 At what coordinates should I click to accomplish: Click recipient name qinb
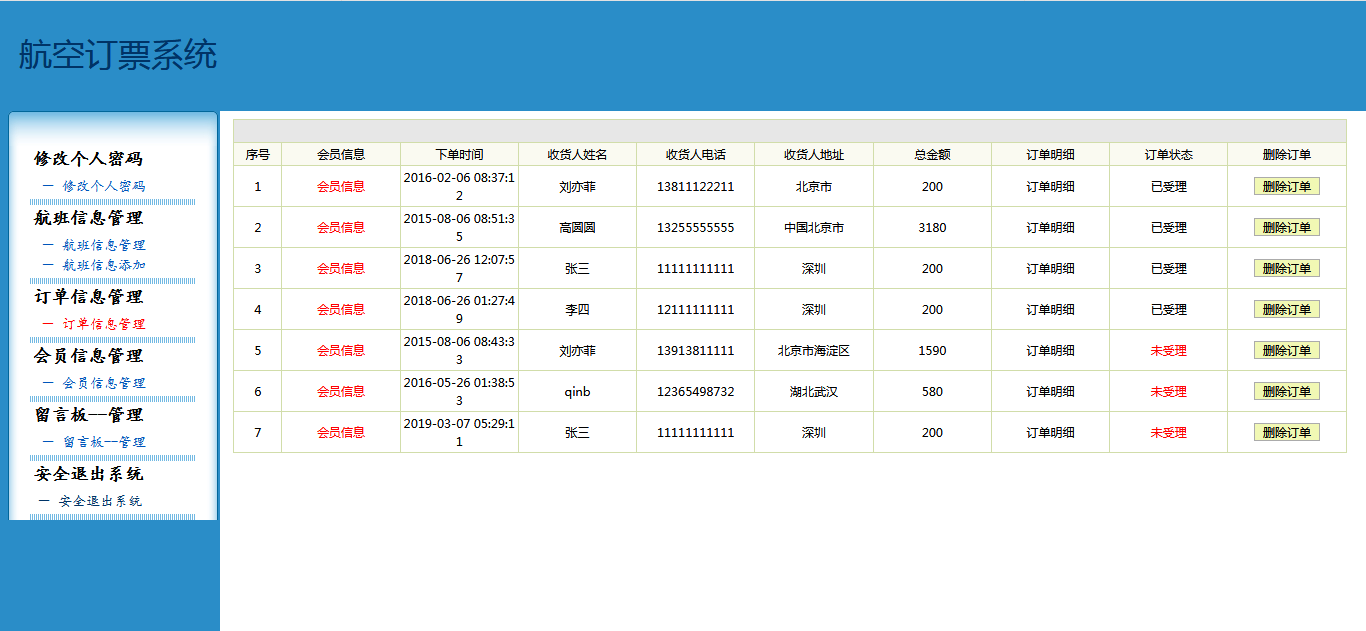pyautogui.click(x=577, y=392)
